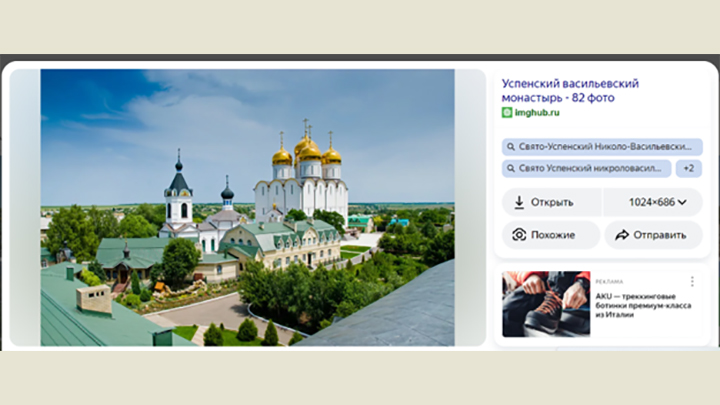Click the boots ad thumbnail image
Screen dimensions: 720x405
pos(546,304)
